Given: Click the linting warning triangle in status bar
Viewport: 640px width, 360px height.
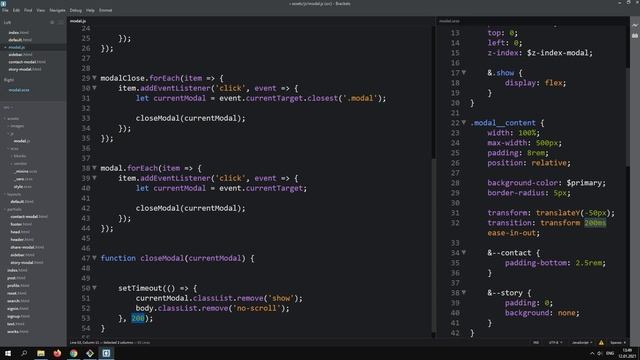Looking at the screenshot, I should 601,342.
